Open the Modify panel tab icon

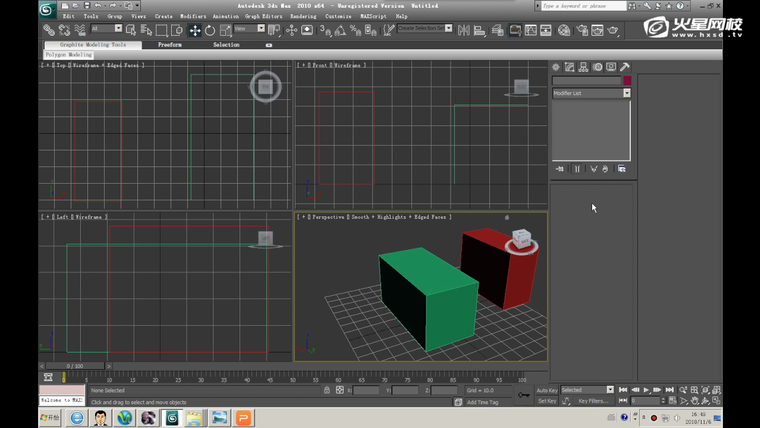(569, 67)
